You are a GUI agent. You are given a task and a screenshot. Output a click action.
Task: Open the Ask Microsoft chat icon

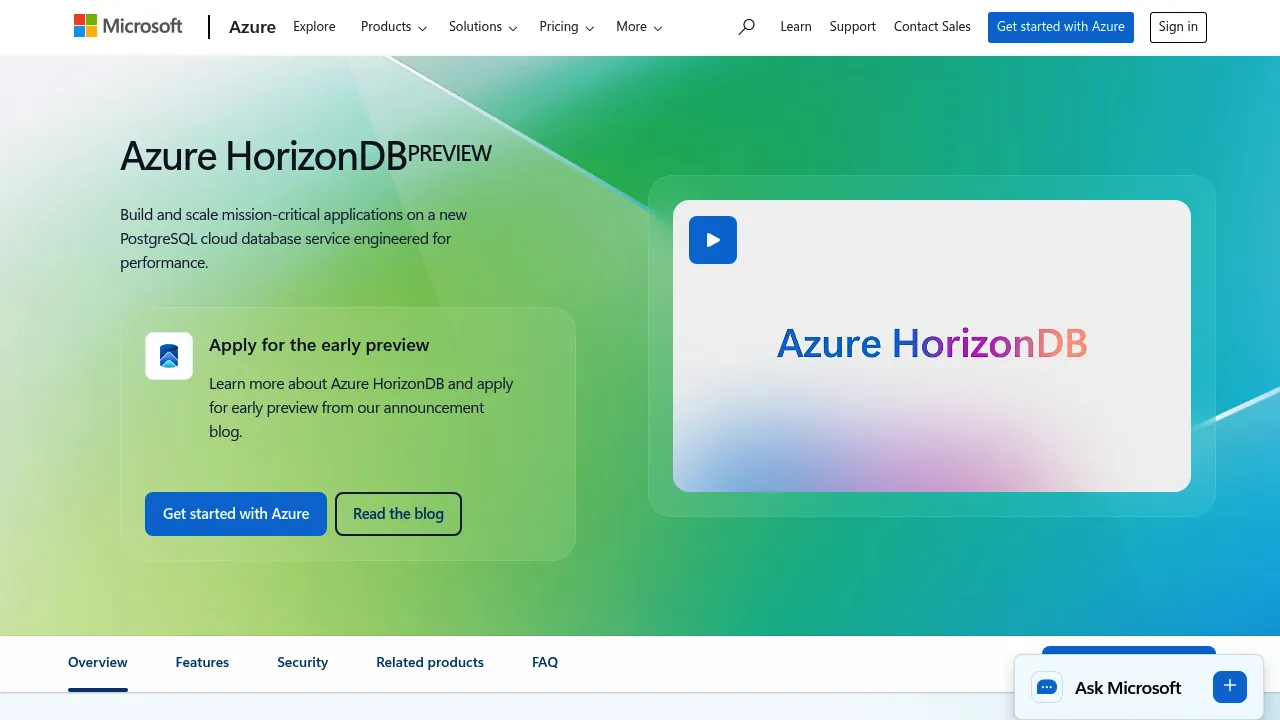pos(1047,687)
